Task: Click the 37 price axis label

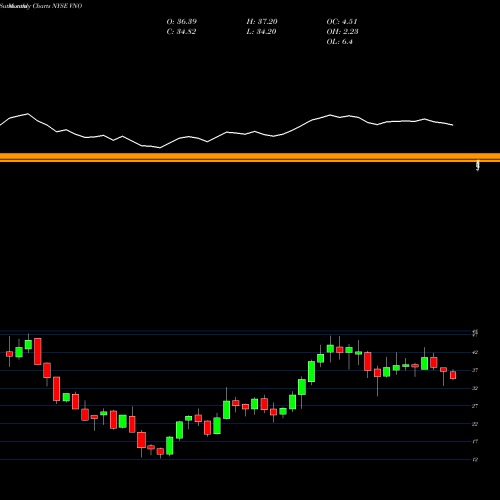Action: [x=475, y=370]
